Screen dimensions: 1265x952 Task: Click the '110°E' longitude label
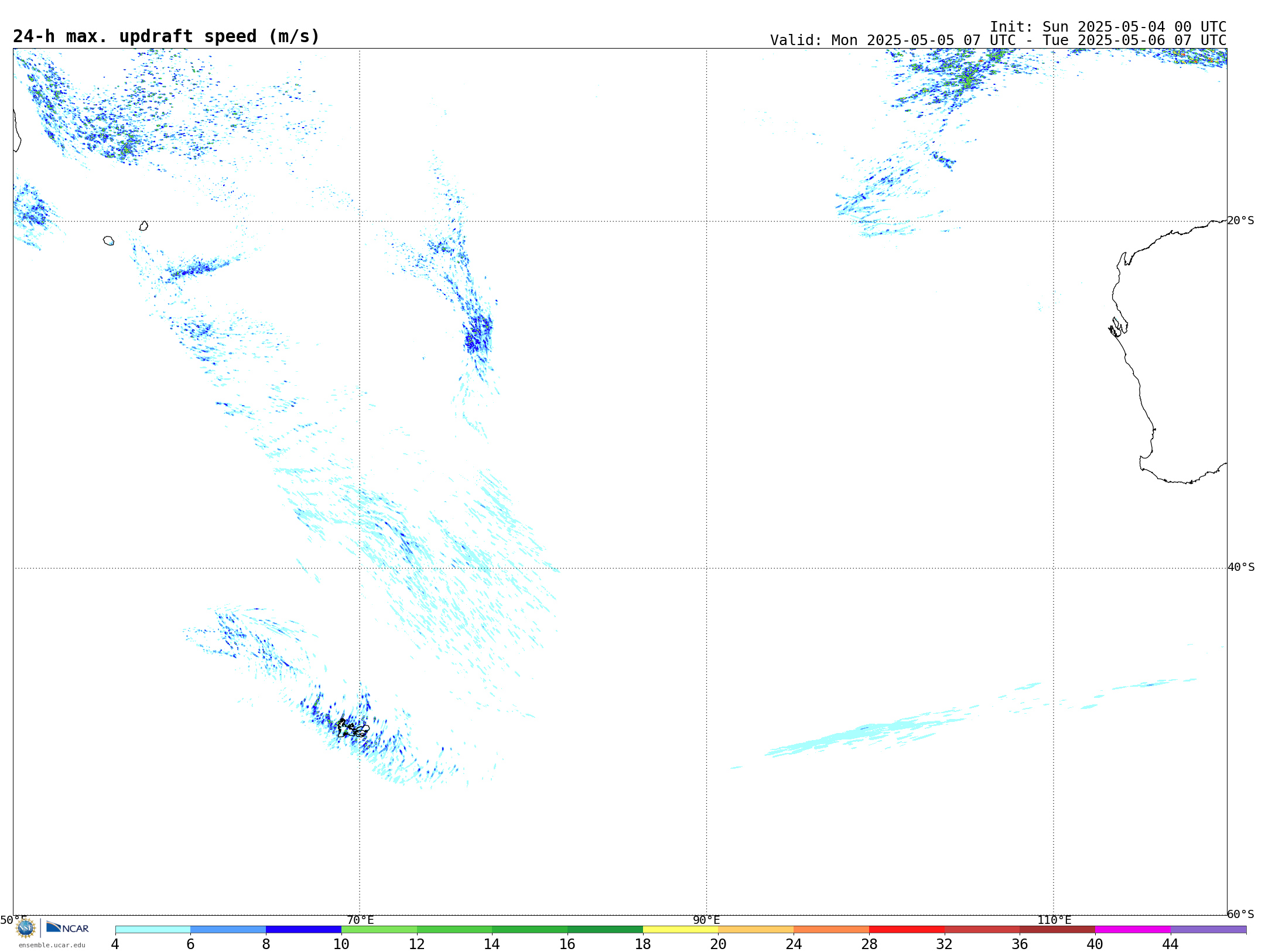coord(1054,920)
